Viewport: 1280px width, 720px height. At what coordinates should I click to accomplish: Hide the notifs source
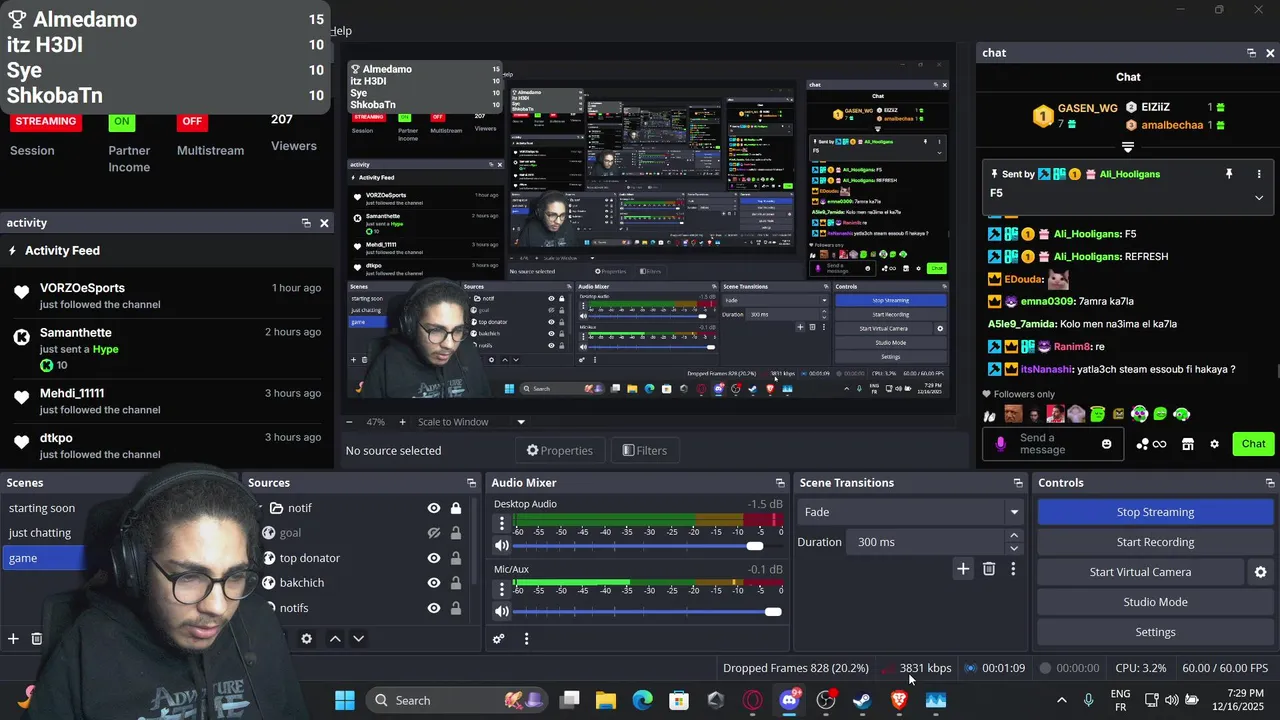434,608
